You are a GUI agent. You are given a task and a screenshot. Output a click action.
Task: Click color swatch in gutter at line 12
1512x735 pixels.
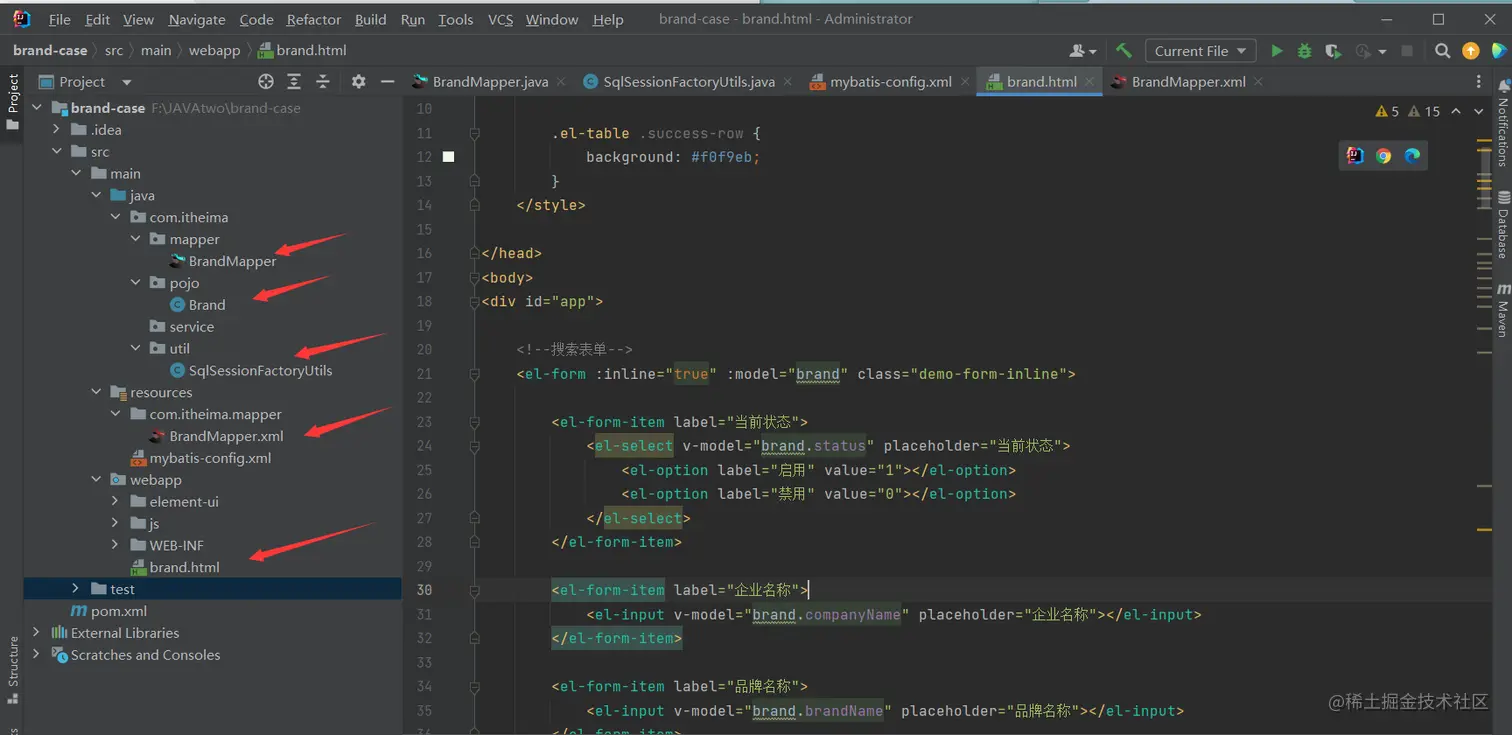448,157
